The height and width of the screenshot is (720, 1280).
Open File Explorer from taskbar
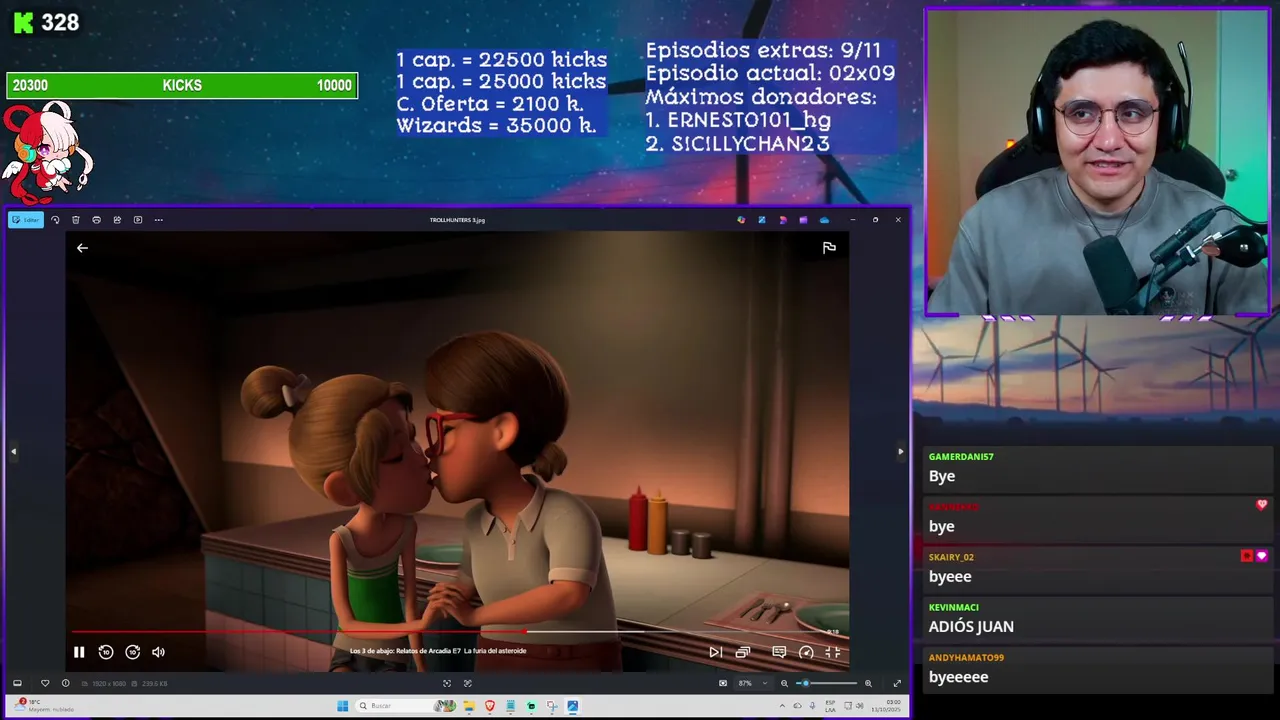pos(468,706)
